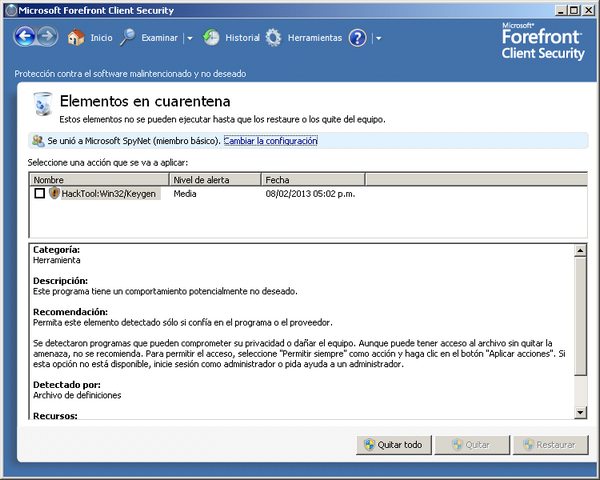This screenshot has height=480, width=600.
Task: Minimize the Forefront Client Security window
Action: (561, 10)
